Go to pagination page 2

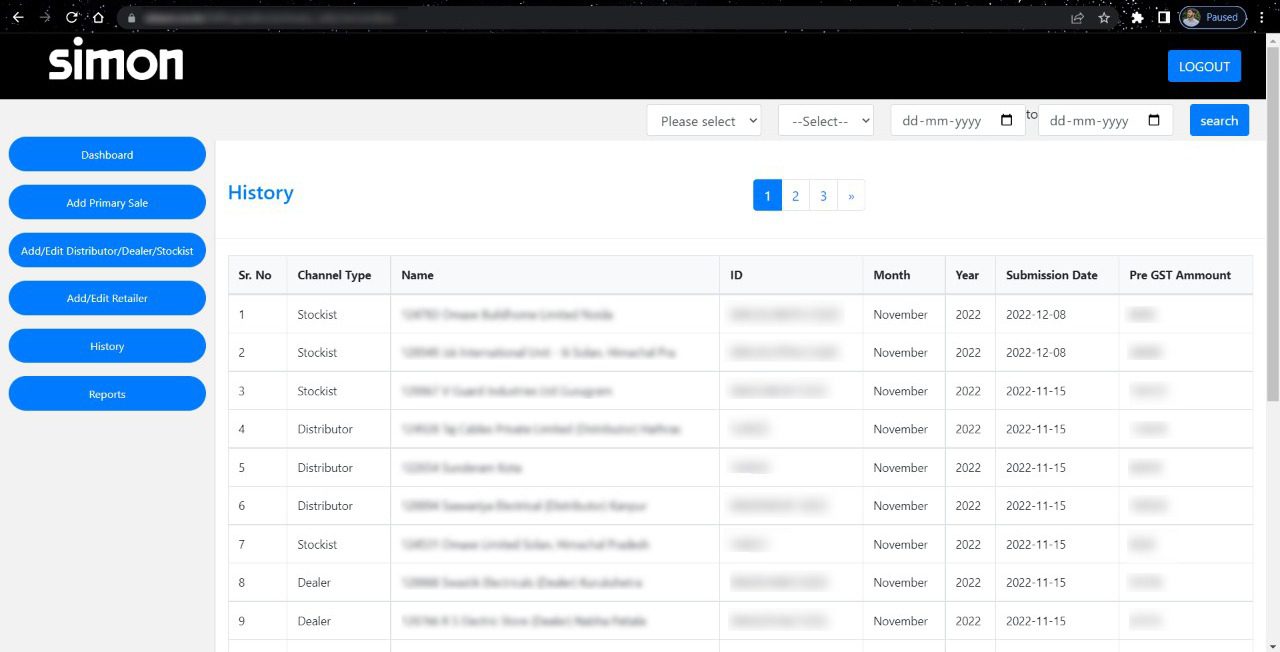(x=795, y=196)
